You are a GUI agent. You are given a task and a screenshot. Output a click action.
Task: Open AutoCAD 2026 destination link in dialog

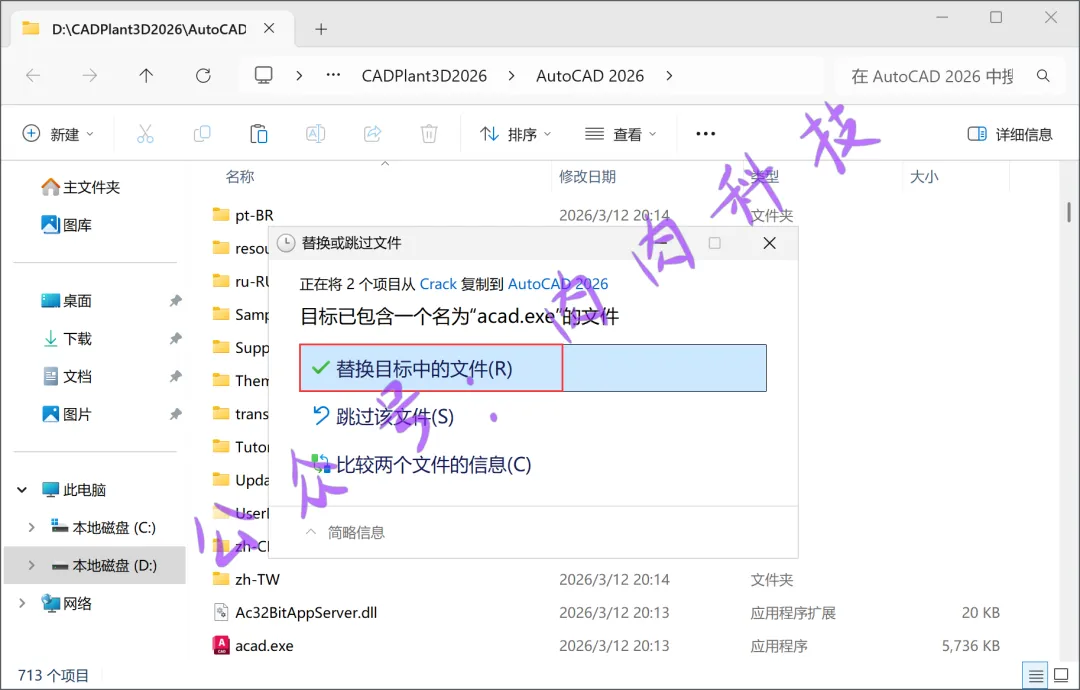(558, 284)
